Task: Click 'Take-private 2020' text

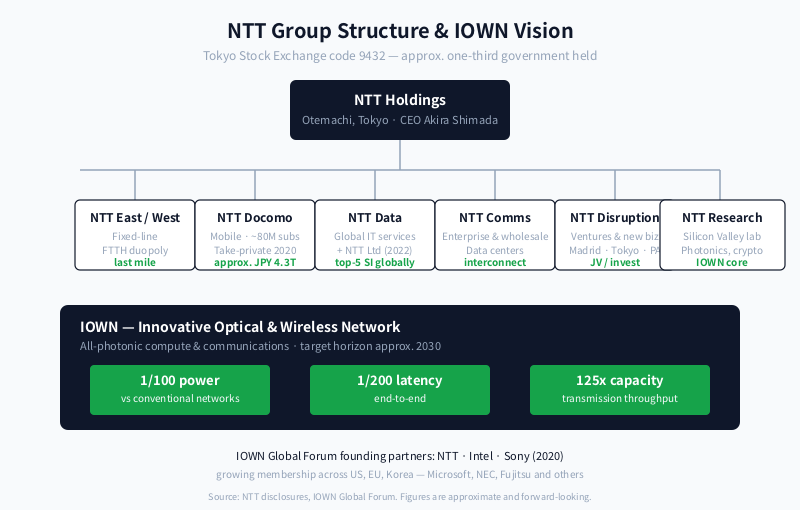Action: [x=255, y=250]
